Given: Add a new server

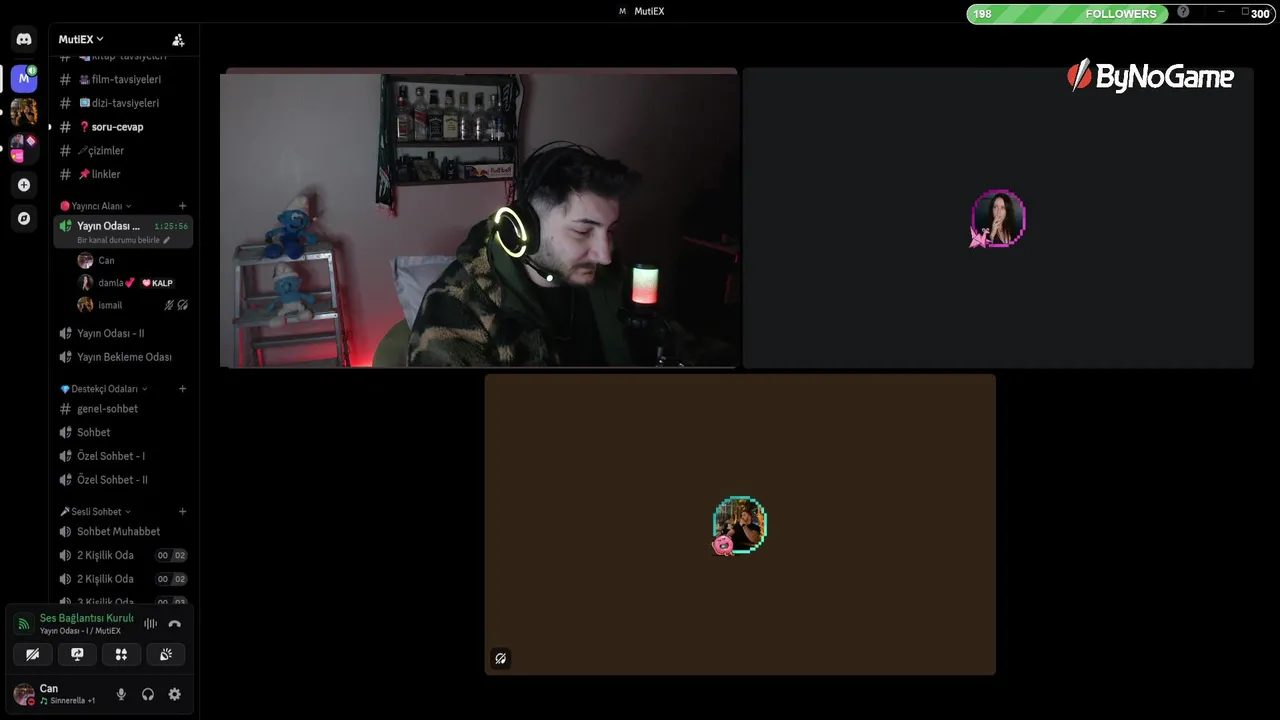Looking at the screenshot, I should (x=24, y=185).
